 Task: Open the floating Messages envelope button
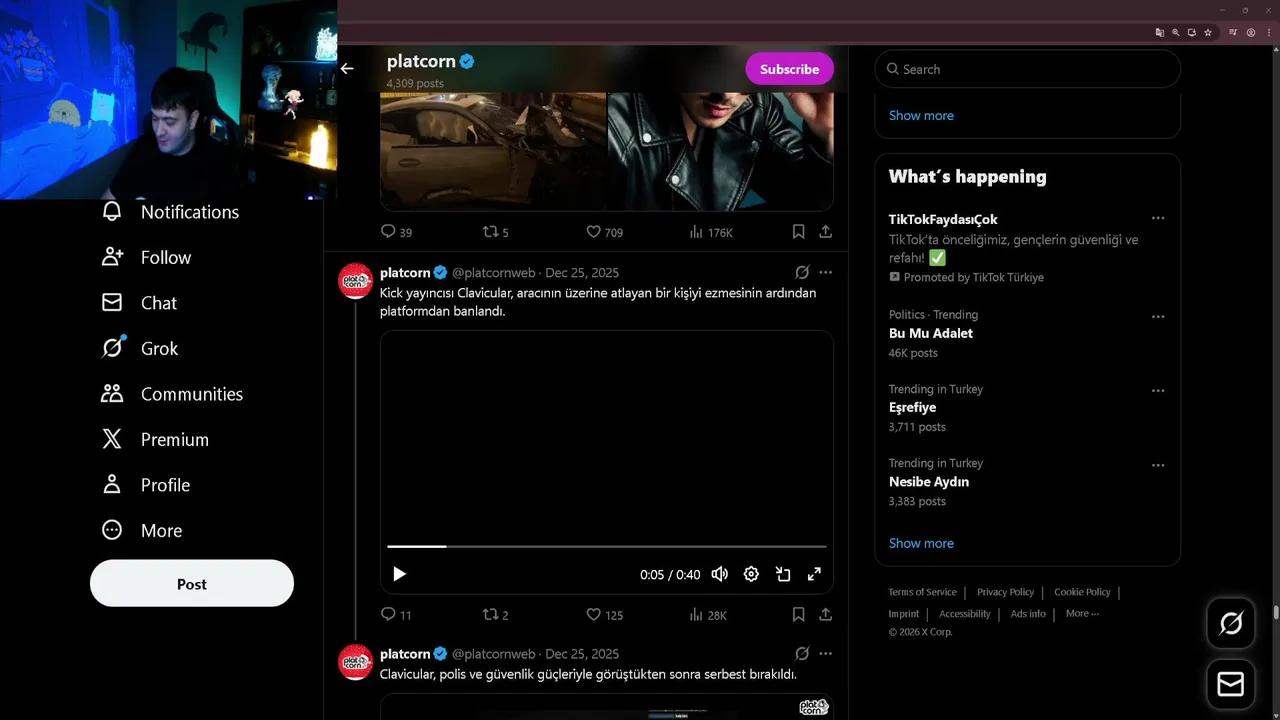click(1231, 684)
